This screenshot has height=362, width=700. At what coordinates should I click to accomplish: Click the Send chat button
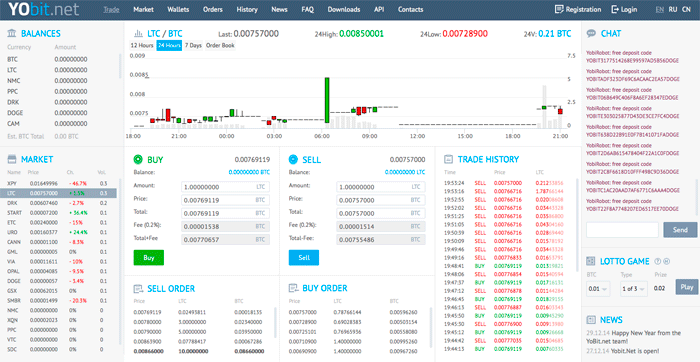(680, 230)
